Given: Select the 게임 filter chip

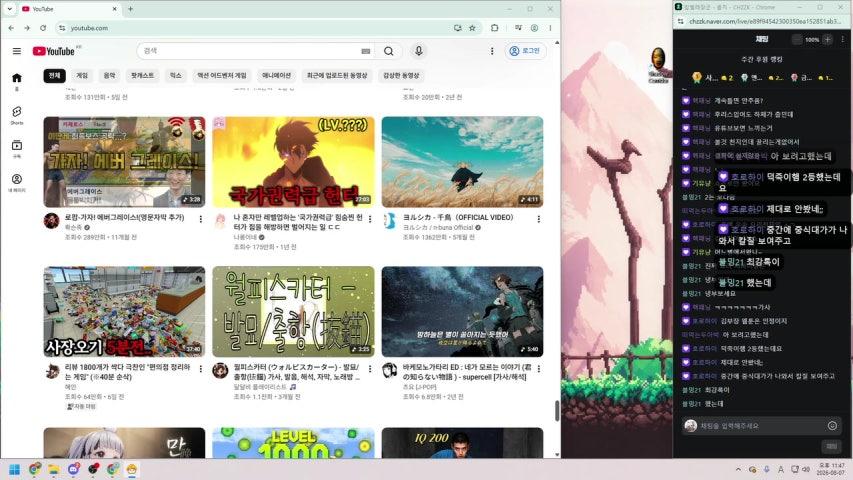Looking at the screenshot, I should tap(82, 76).
